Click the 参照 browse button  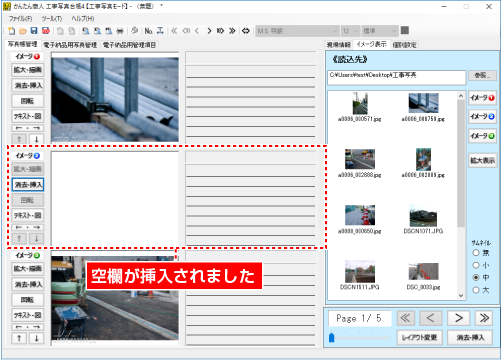click(482, 75)
